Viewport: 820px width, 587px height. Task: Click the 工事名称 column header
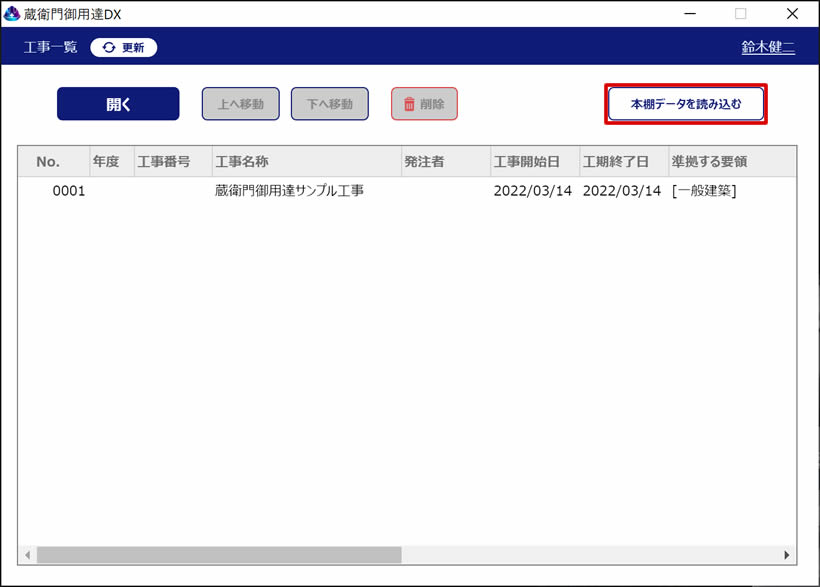307,162
